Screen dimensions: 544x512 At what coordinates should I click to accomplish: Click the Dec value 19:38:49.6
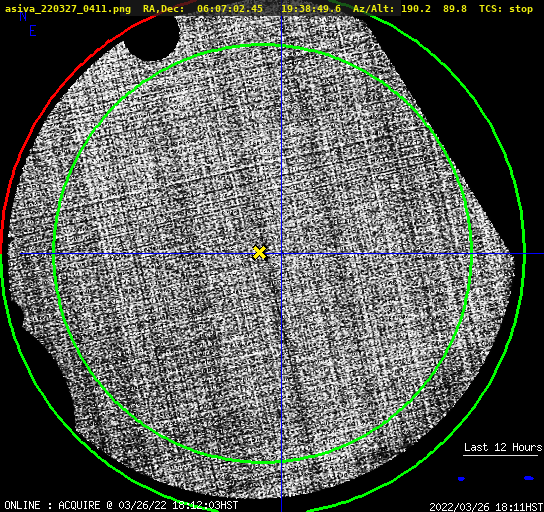(x=311, y=9)
